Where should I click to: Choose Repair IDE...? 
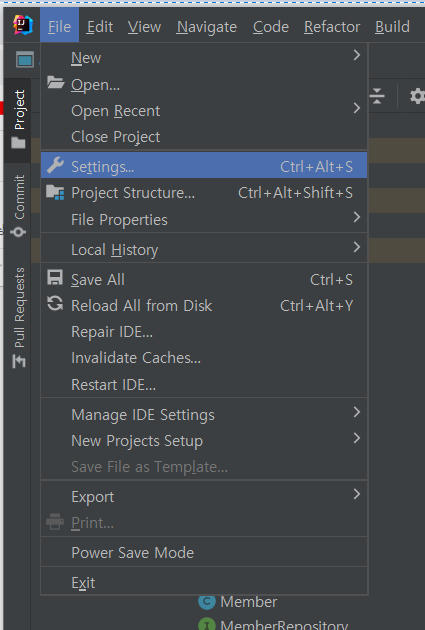tap(204, 332)
